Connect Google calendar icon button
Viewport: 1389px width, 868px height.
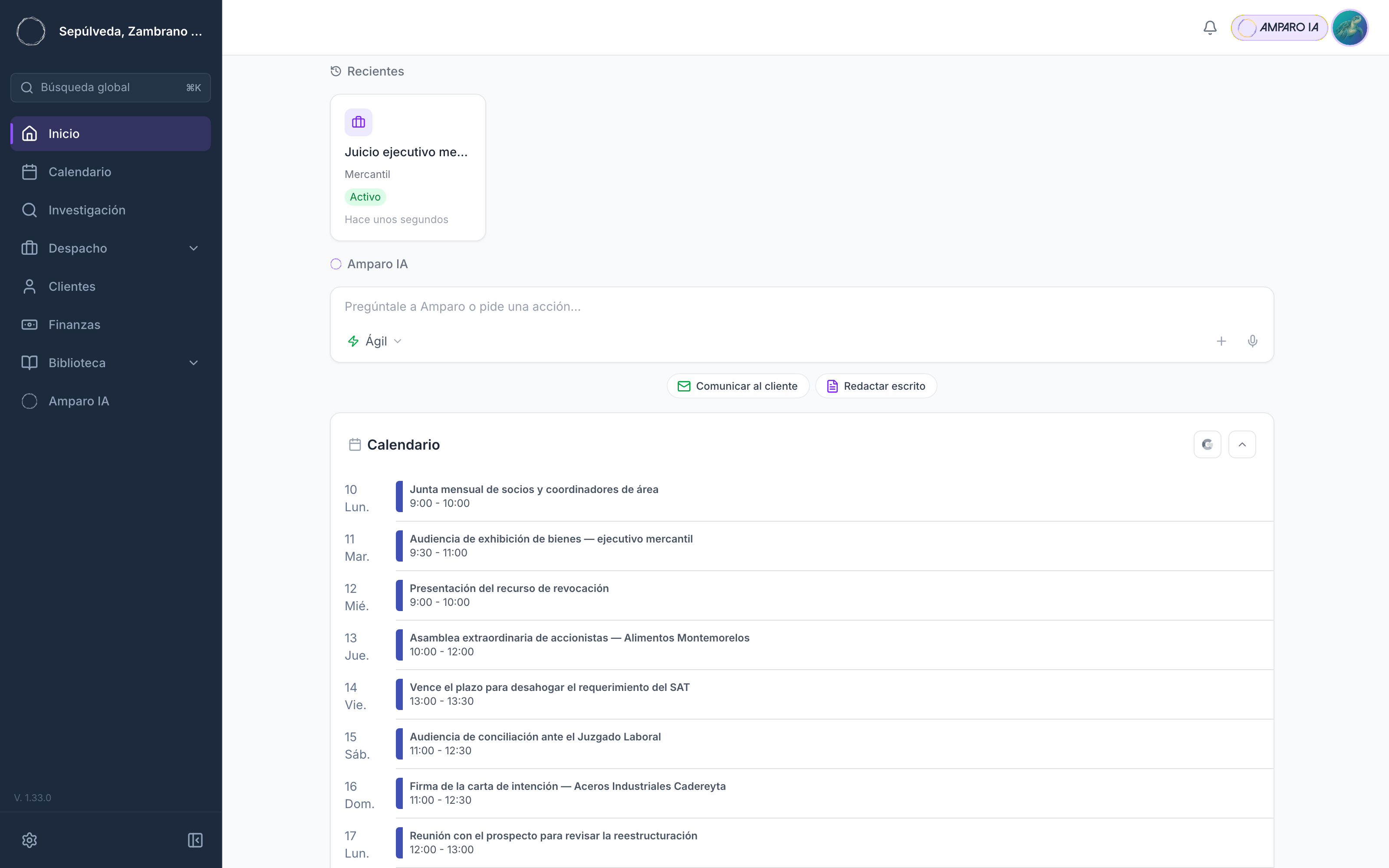click(x=1207, y=444)
